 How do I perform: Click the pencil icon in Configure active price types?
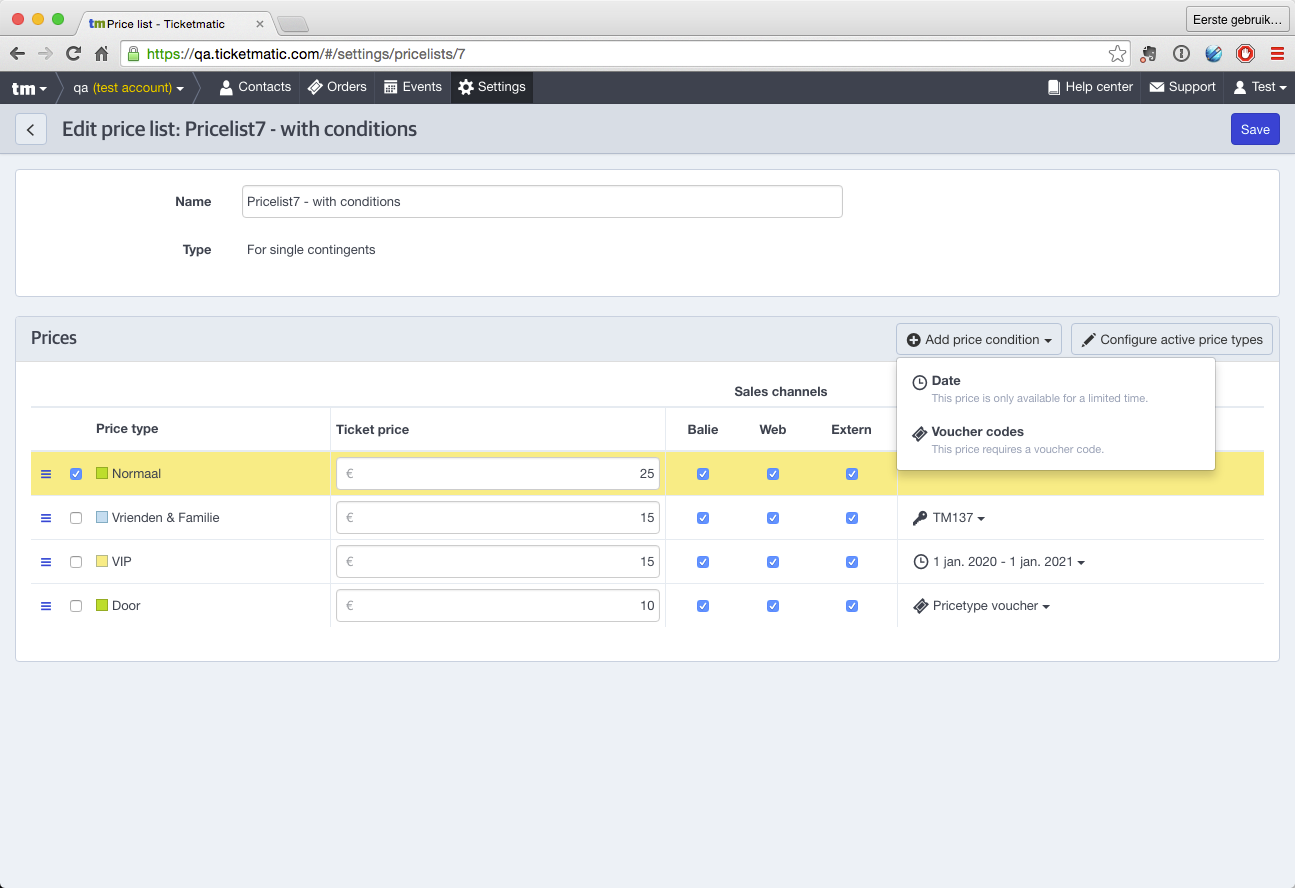(x=1088, y=340)
